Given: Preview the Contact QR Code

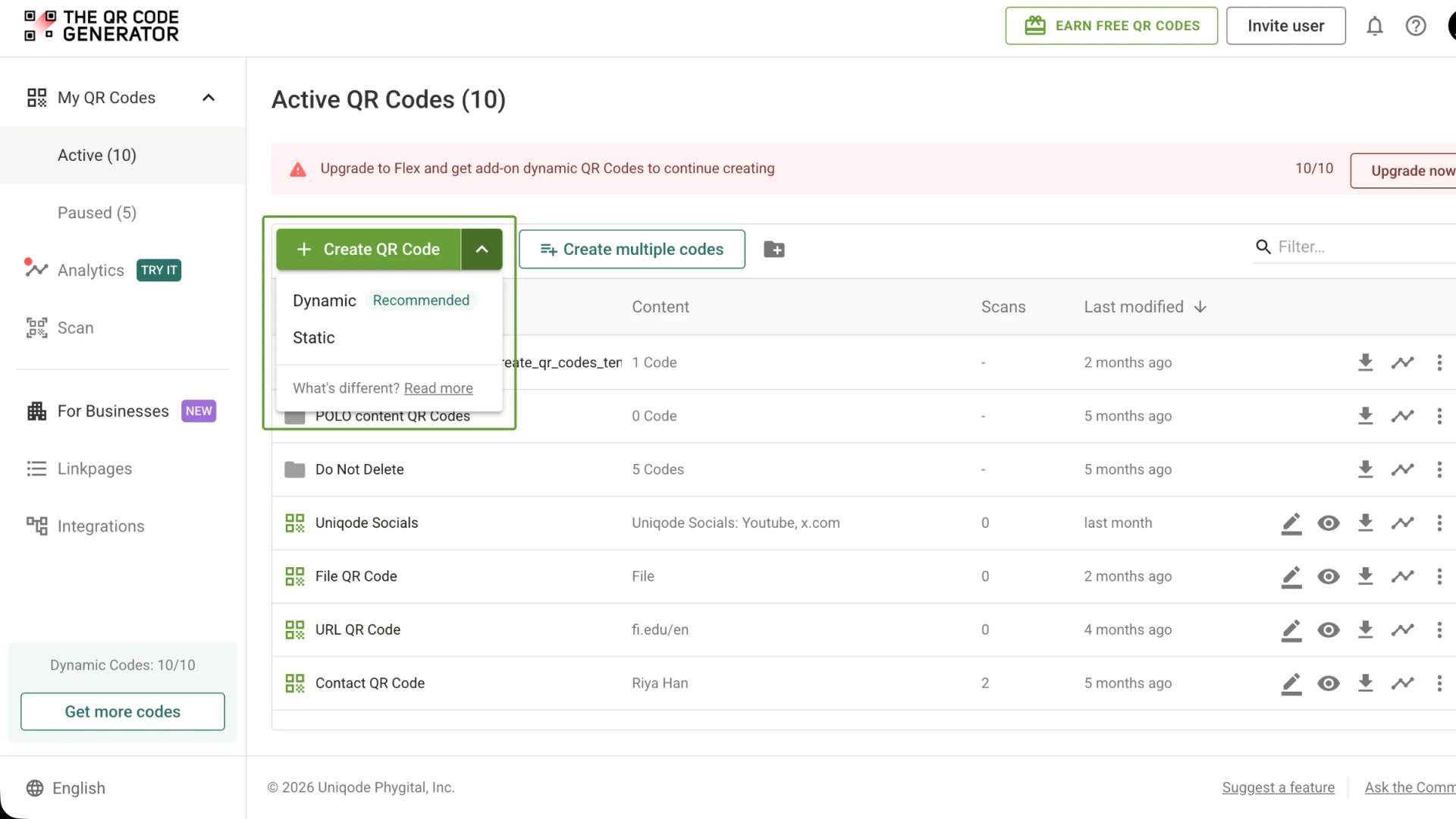Looking at the screenshot, I should point(1328,684).
